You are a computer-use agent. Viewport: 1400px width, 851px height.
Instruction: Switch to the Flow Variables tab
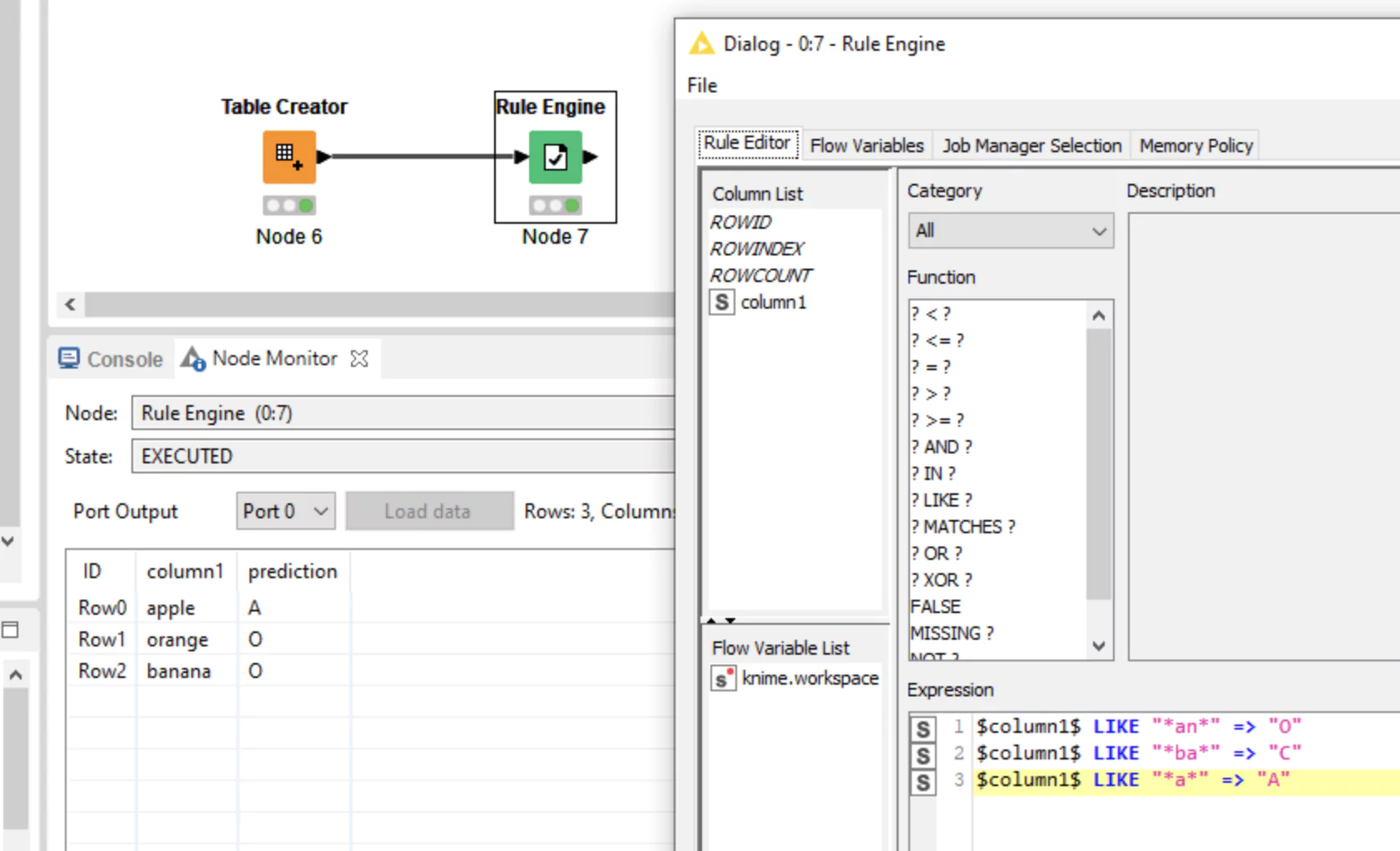click(867, 145)
